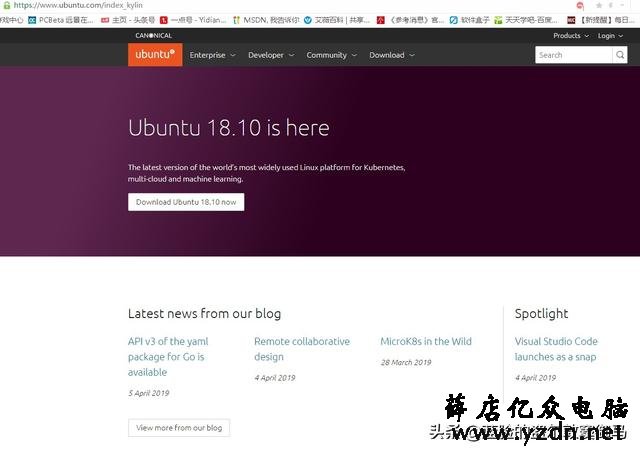Click the Canonical logo link
The height and width of the screenshot is (453, 640).
click(153, 36)
